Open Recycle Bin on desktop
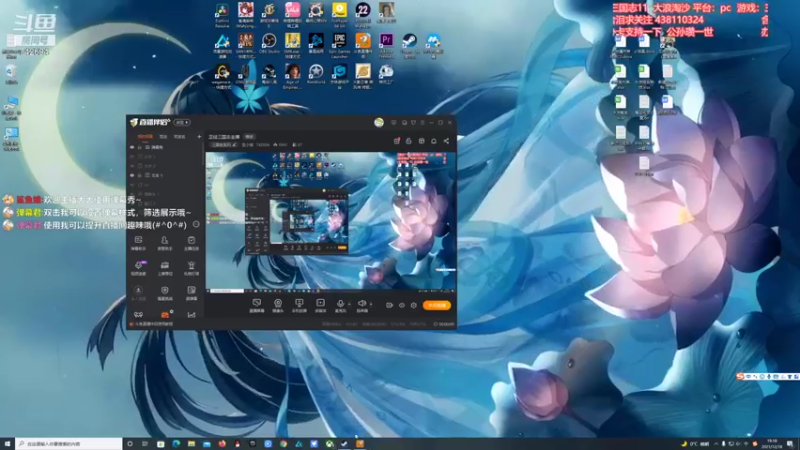Image resolution: width=800 pixels, height=450 pixels. (11, 75)
